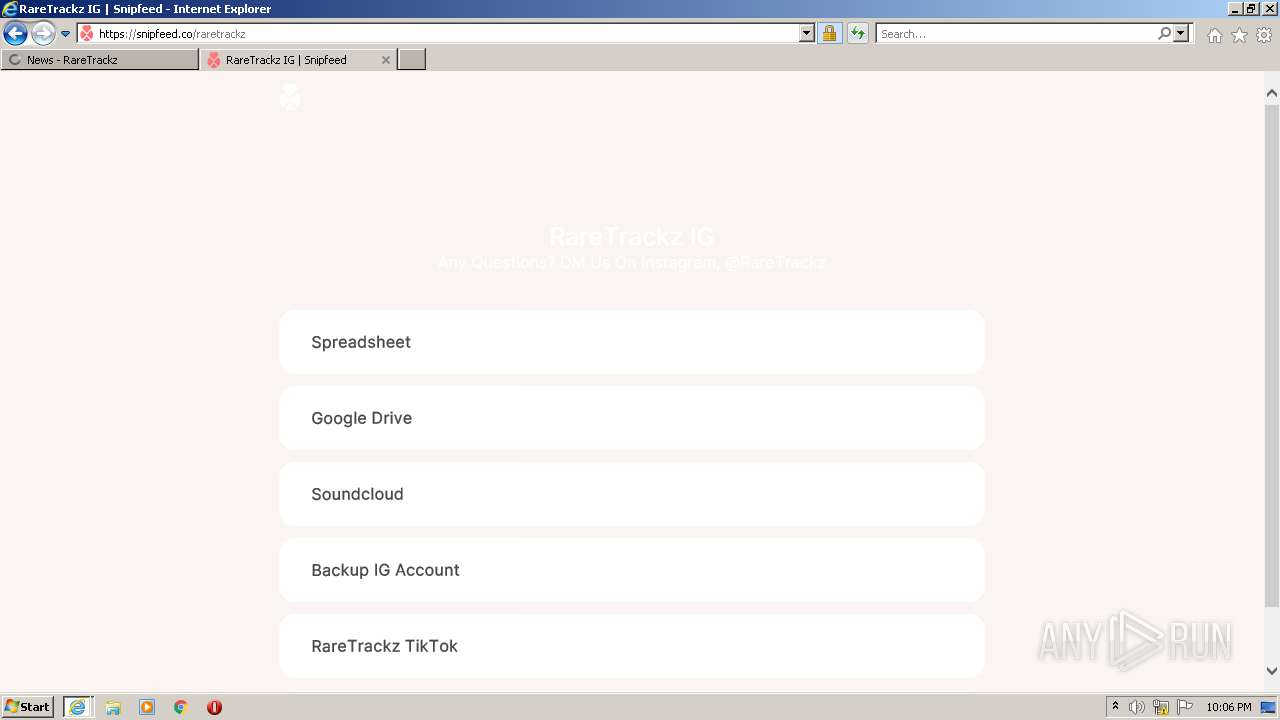Image resolution: width=1280 pixels, height=720 pixels.
Task: Click the scrollbar down arrow
Action: pos(1272,671)
